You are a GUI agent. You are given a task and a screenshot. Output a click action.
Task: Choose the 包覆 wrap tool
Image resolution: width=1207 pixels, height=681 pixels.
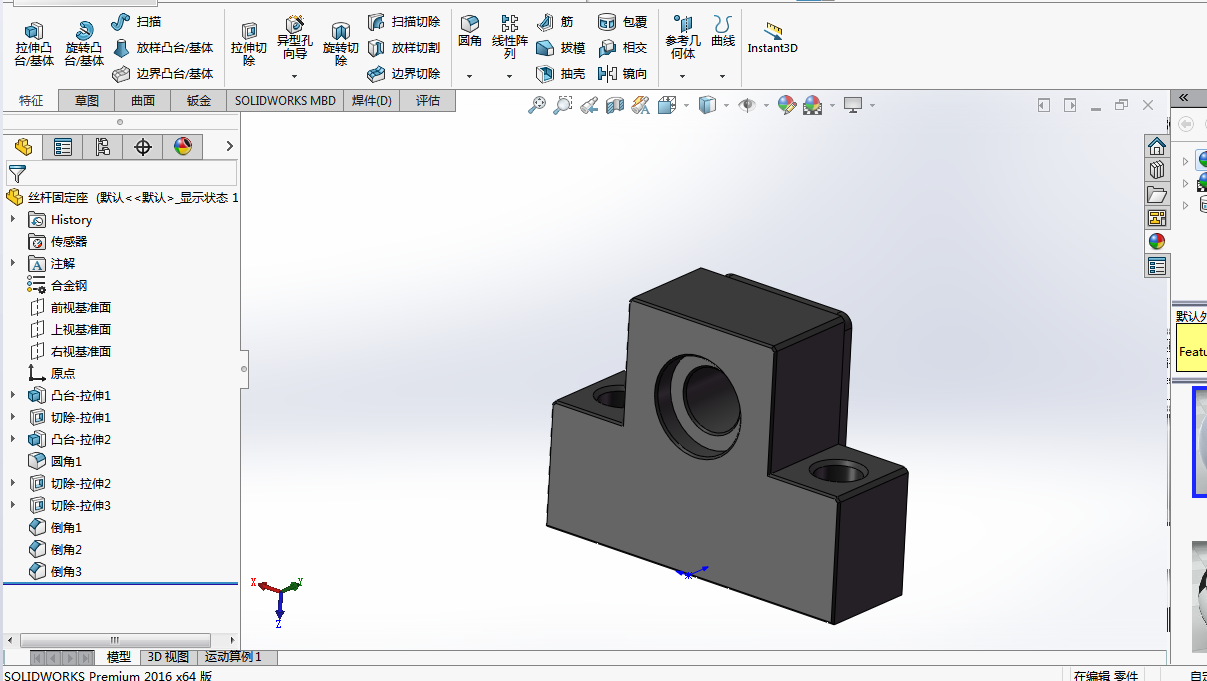pos(622,21)
